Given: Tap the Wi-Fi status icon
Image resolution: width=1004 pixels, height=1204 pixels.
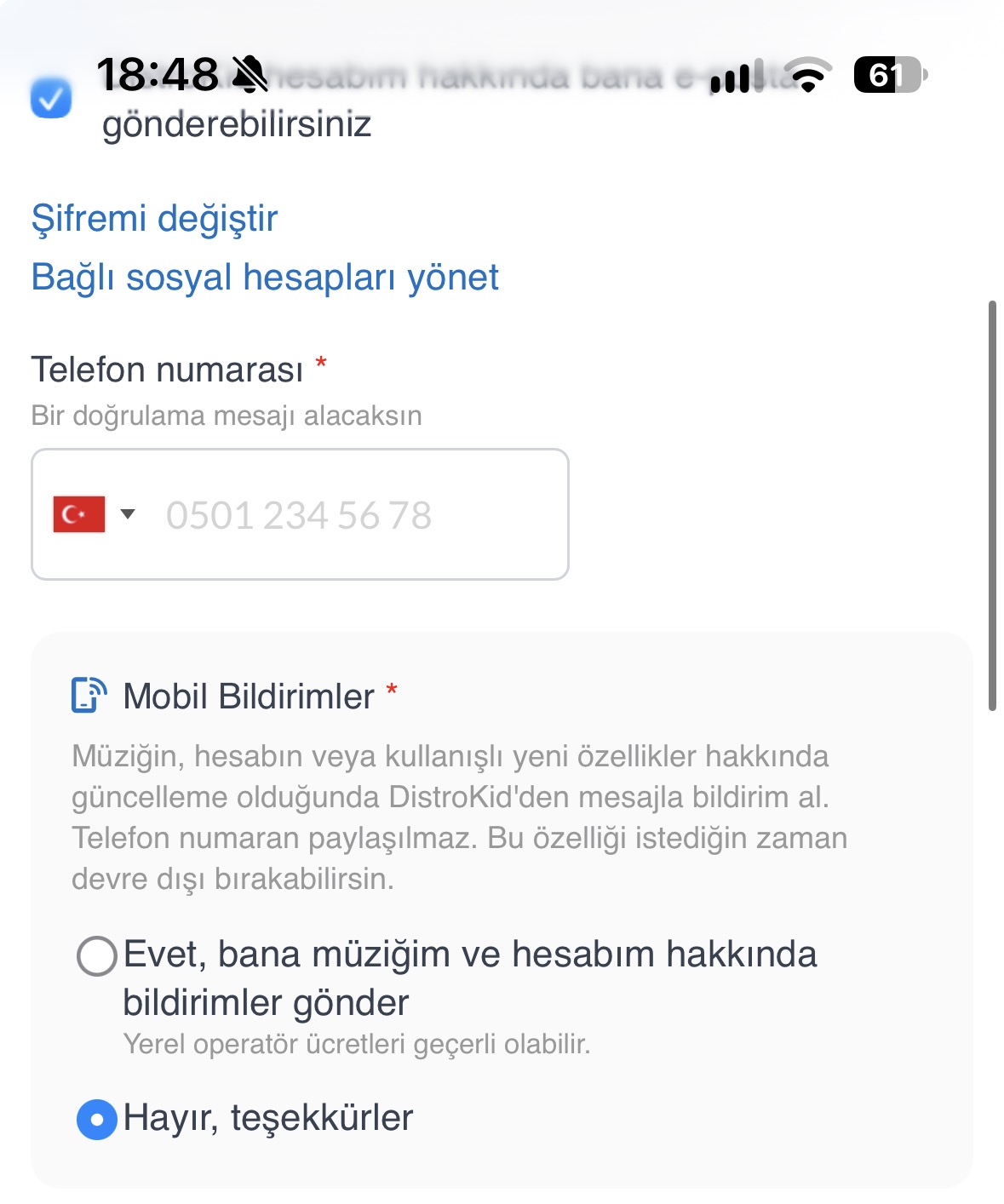Looking at the screenshot, I should (808, 74).
